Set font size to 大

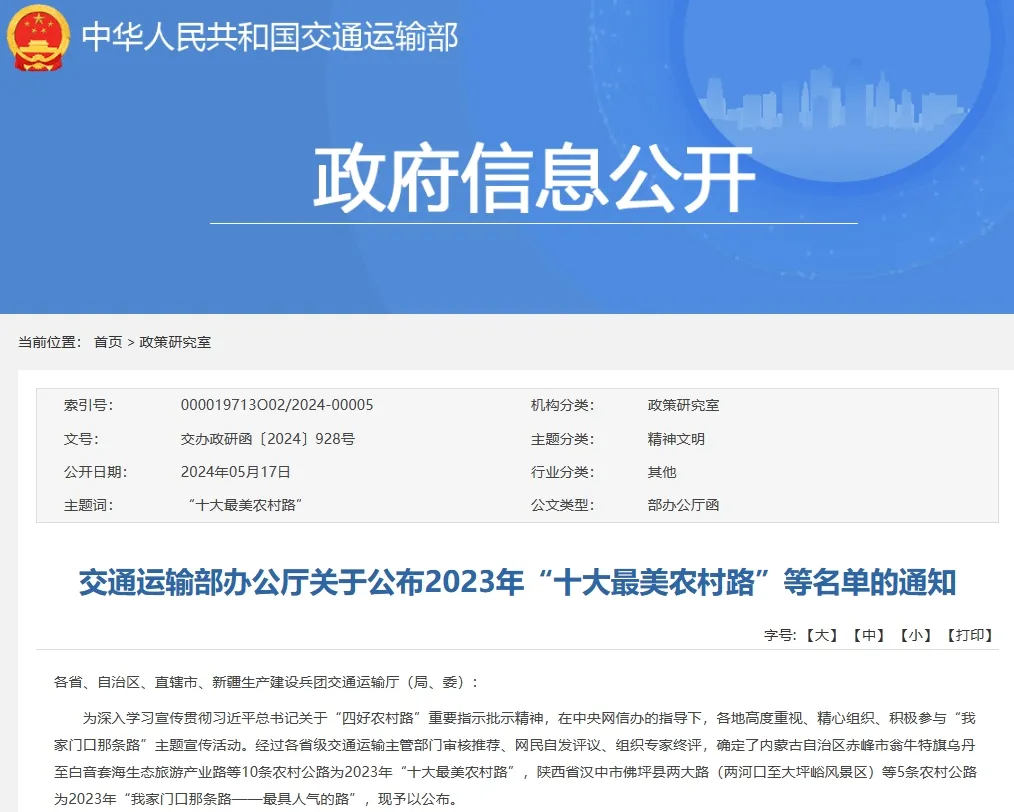pyautogui.click(x=821, y=635)
